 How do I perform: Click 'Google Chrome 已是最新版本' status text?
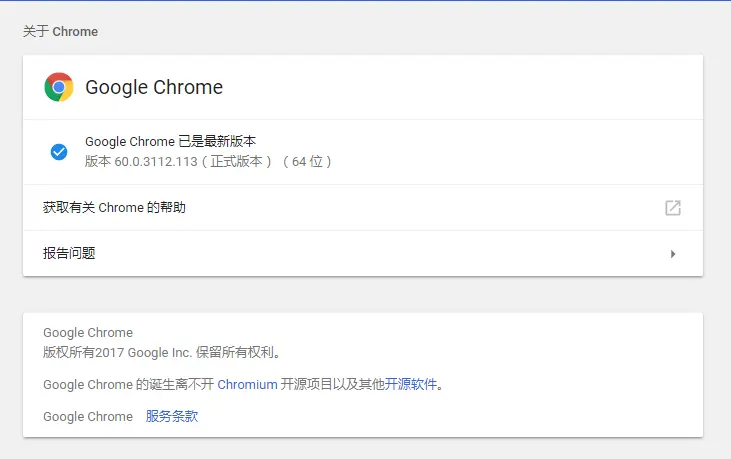point(170,141)
